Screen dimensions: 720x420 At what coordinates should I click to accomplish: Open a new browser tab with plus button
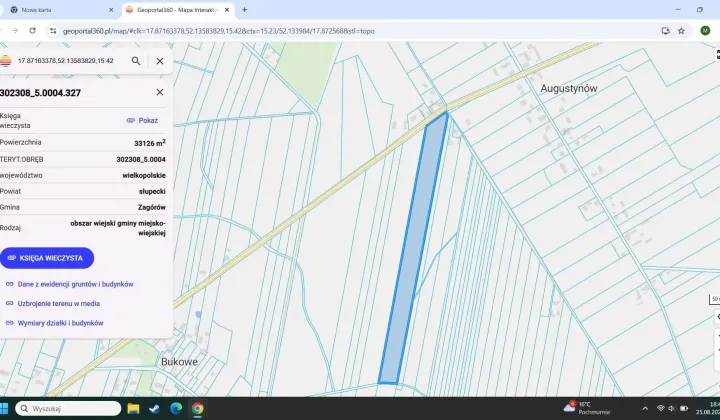[x=244, y=10]
